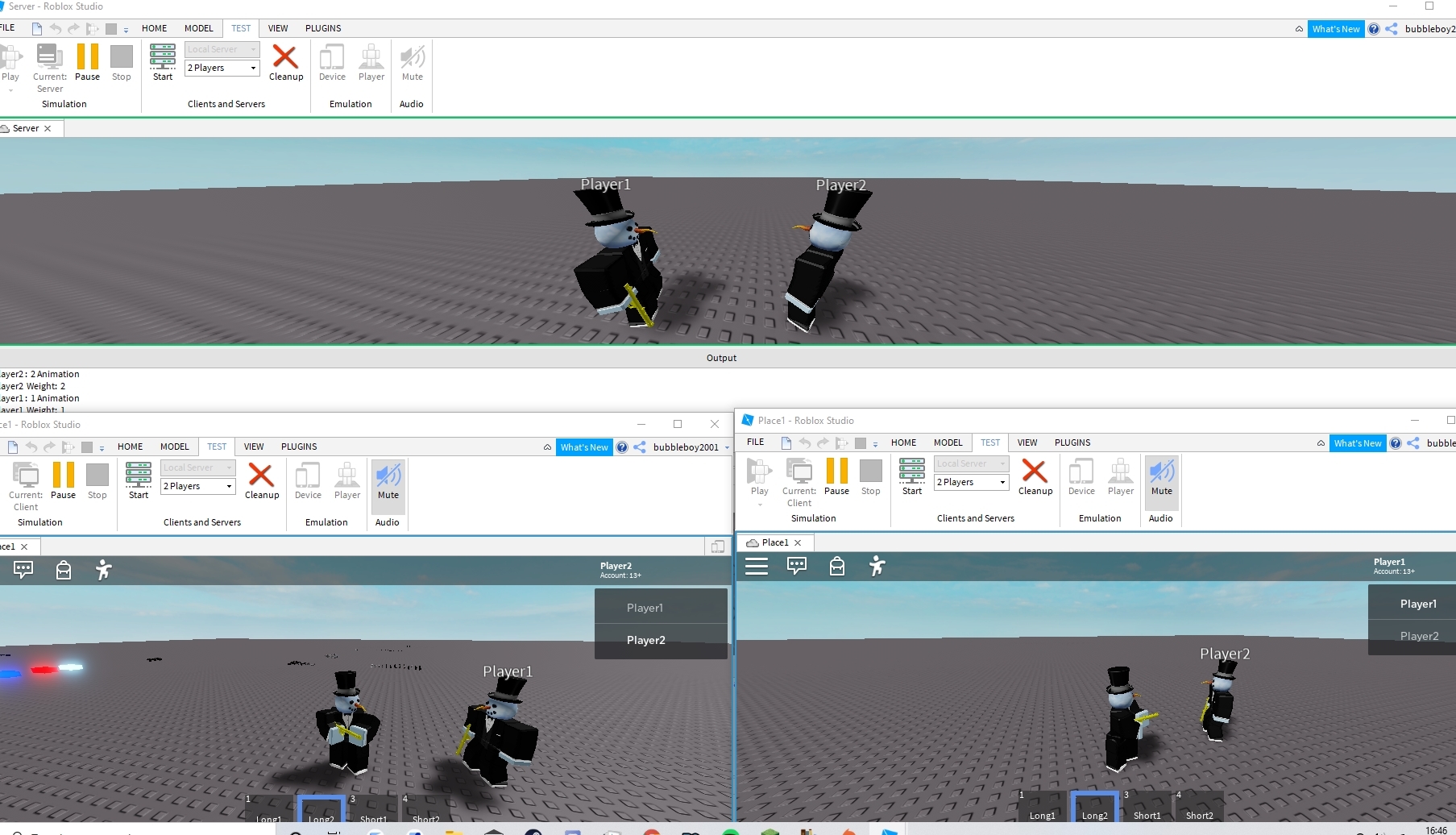Click Current Client icon in bottom-right window
The image size is (1456, 835).
pyautogui.click(x=799, y=482)
